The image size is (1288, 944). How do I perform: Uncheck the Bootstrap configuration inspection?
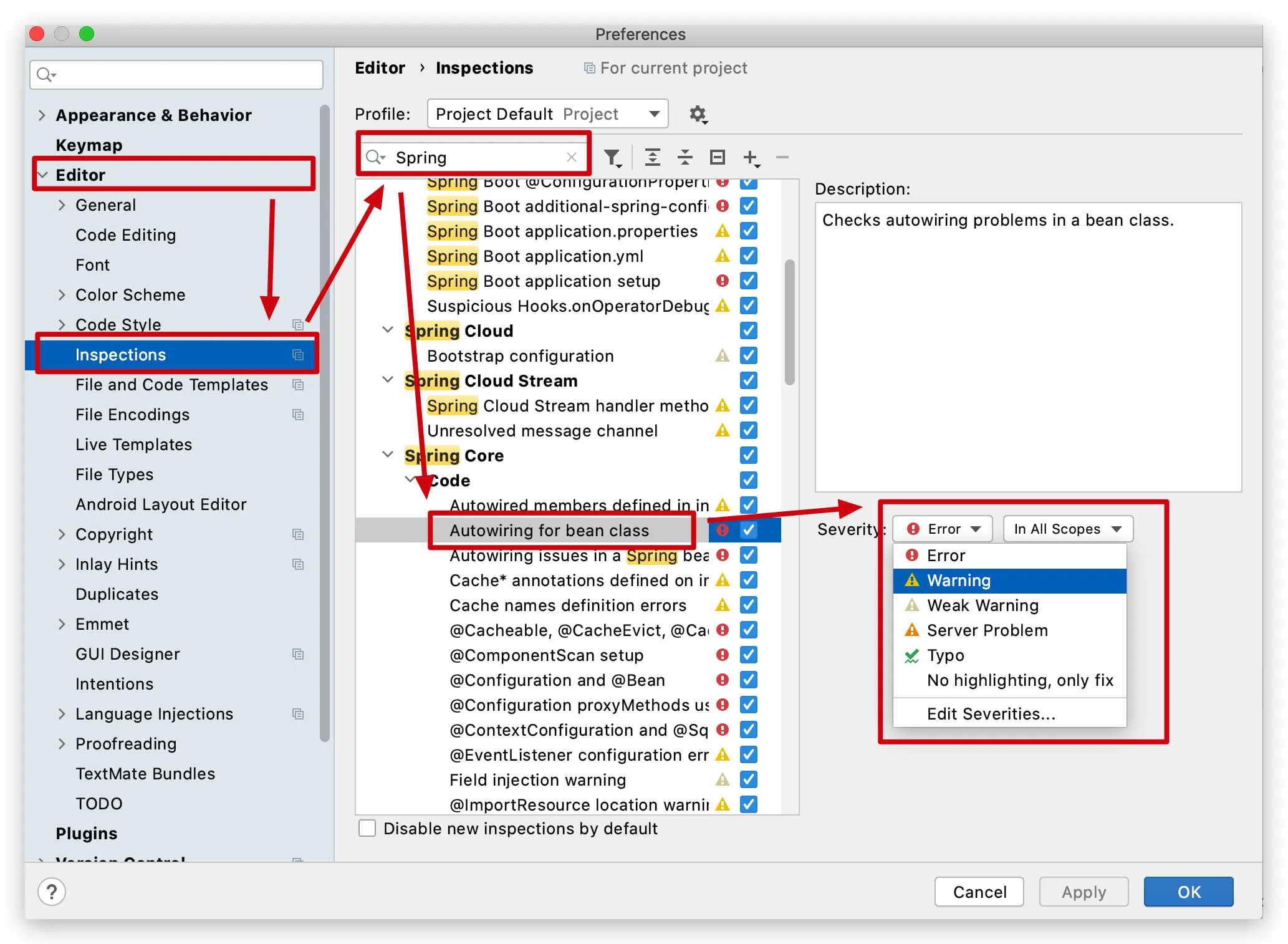click(749, 356)
